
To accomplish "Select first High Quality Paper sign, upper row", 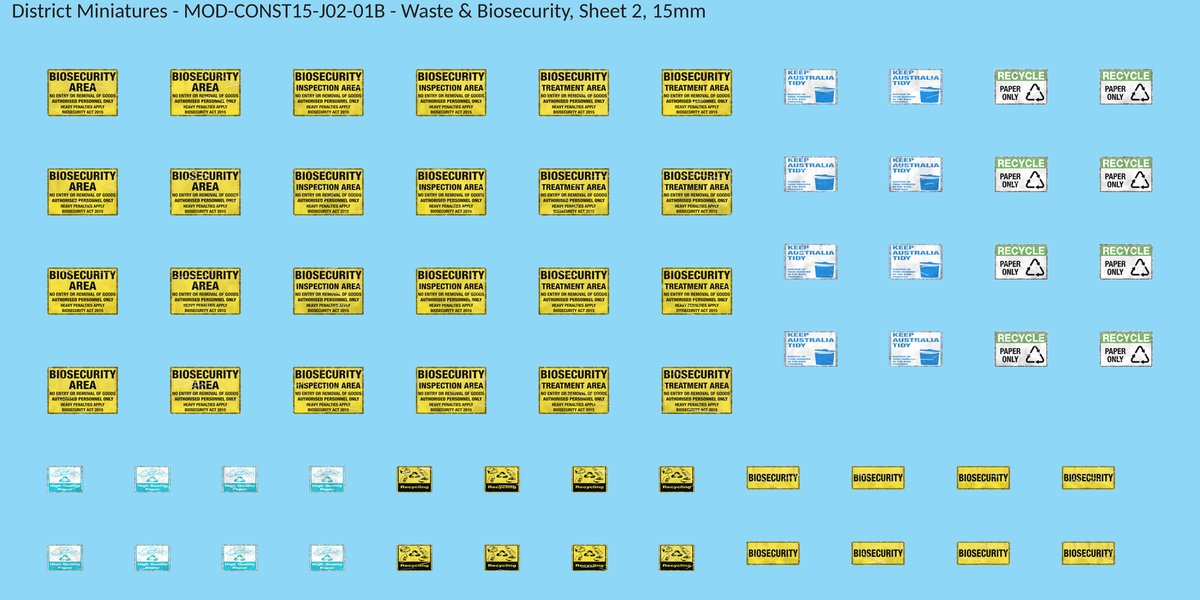I will click(65, 479).
